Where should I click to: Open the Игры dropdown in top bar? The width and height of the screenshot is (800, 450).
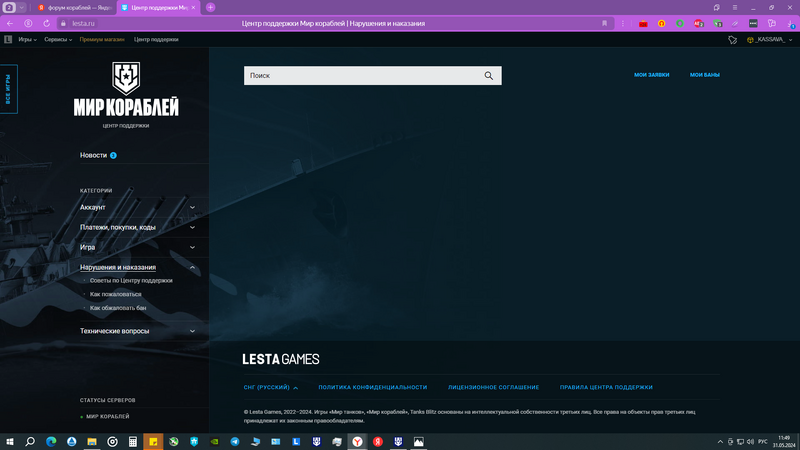pyautogui.click(x=27, y=39)
